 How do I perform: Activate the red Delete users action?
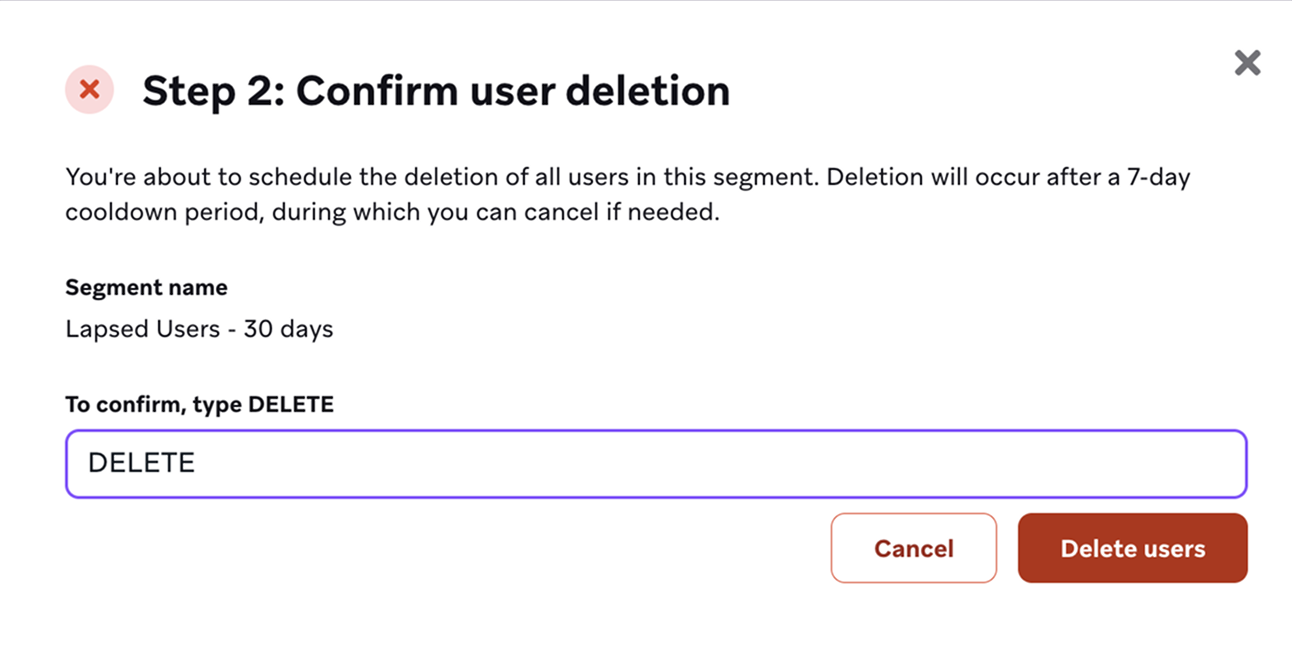pos(1132,548)
